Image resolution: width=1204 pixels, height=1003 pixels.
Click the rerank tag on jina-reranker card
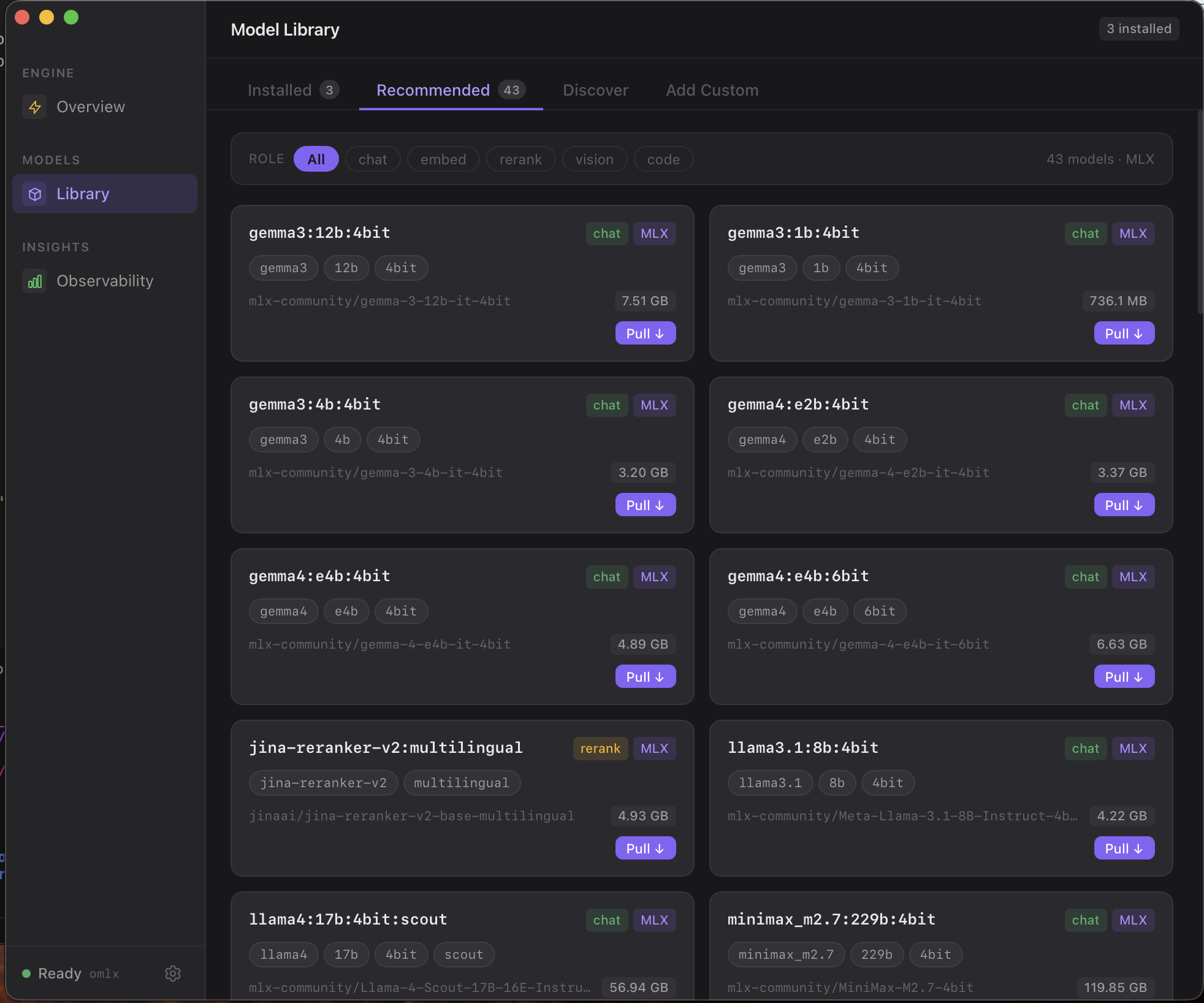(601, 749)
